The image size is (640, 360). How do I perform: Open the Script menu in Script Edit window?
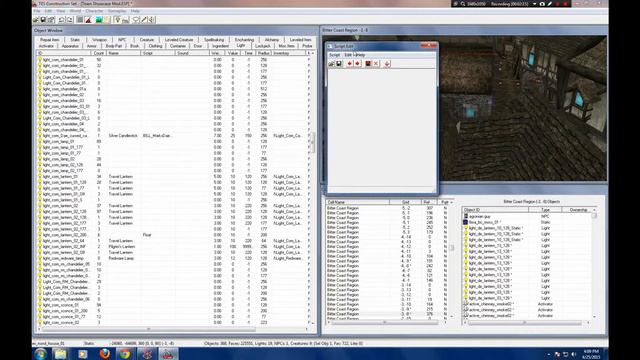(334, 55)
